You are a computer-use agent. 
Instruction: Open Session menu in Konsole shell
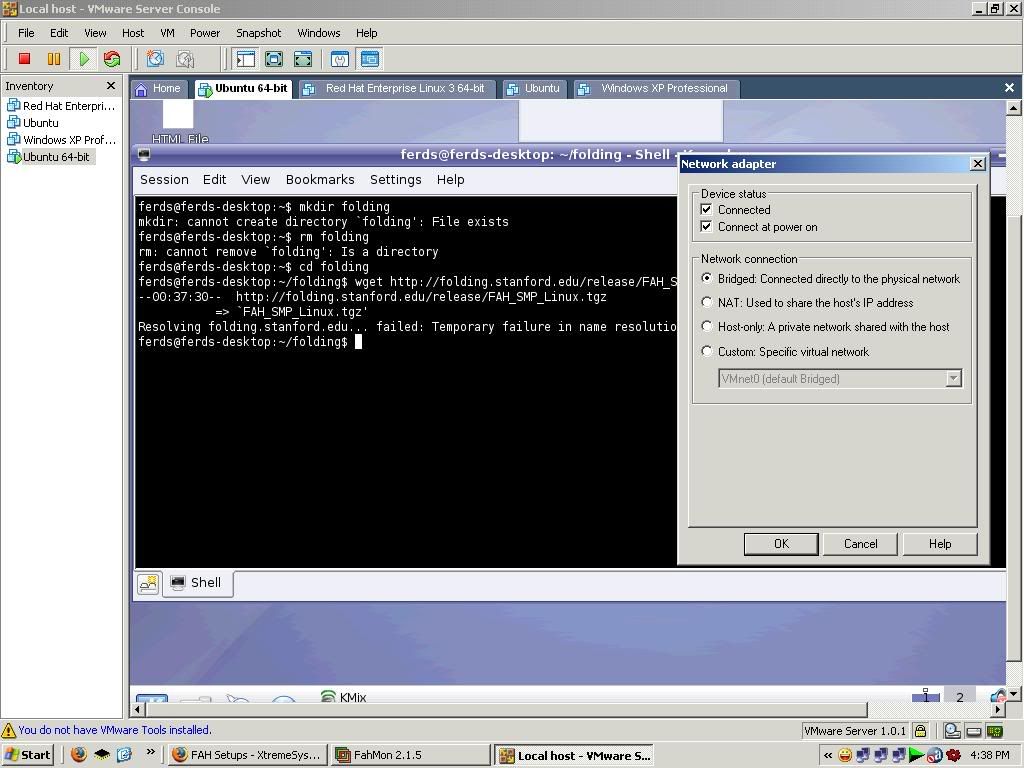coord(164,180)
